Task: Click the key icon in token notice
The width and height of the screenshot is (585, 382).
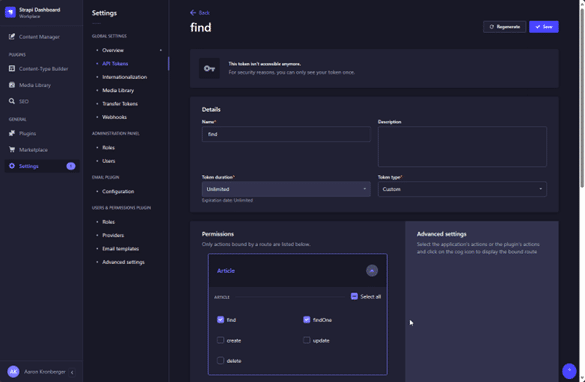Action: click(209, 68)
